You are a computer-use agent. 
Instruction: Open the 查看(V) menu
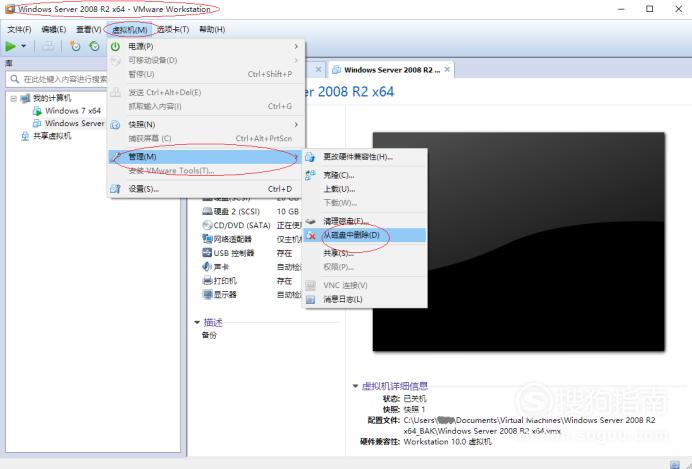coord(88,30)
